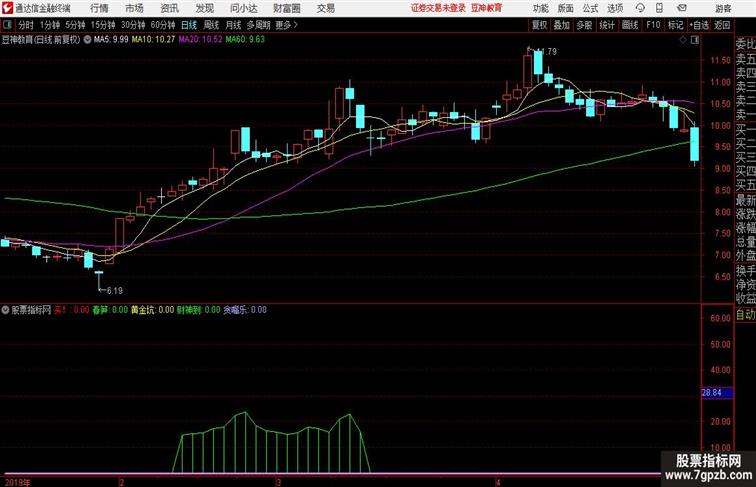Open the mail envelope icon

point(682,8)
